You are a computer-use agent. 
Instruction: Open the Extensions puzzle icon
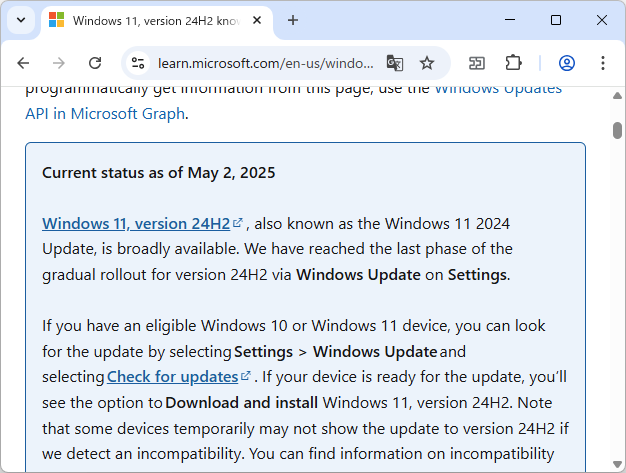tap(513, 63)
